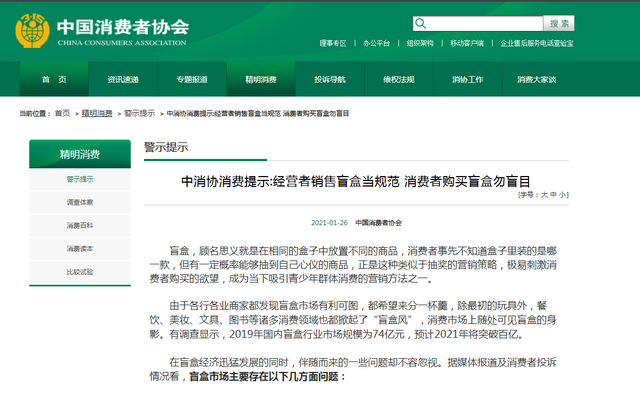Click 警示提示 in the breadcrumb trail
The height and width of the screenshot is (394, 640).
(140, 114)
